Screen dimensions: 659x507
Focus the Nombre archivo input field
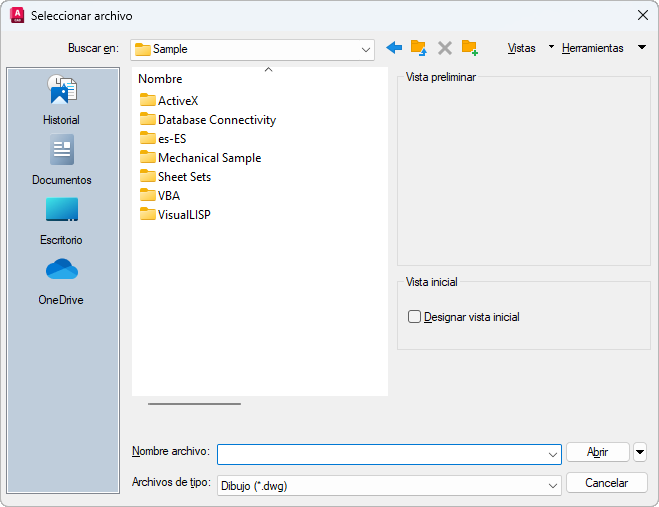389,454
